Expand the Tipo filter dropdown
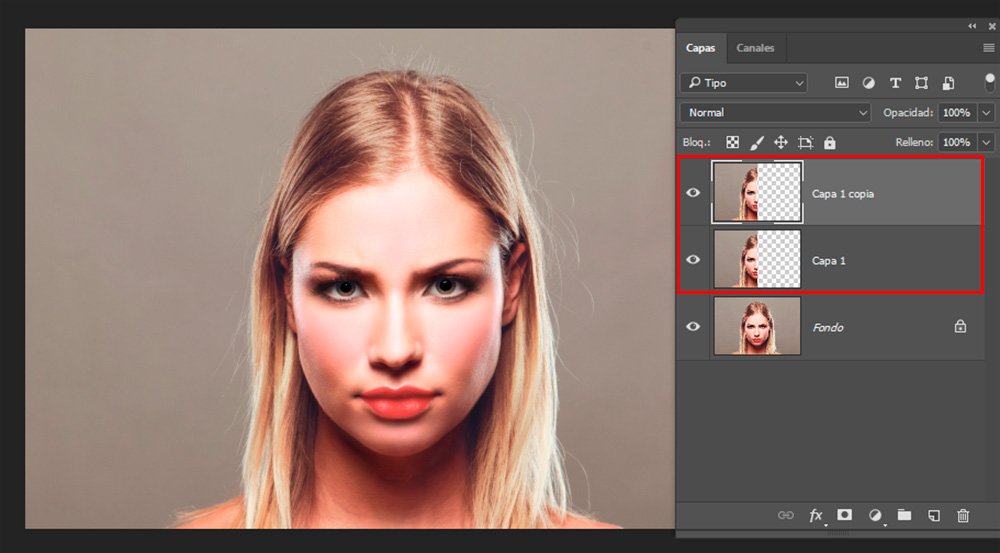 tap(743, 83)
